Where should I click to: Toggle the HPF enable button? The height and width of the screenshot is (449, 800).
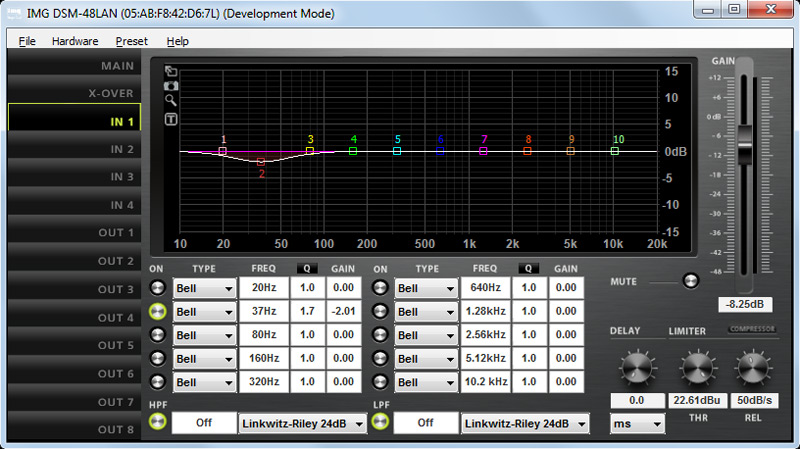[158, 422]
